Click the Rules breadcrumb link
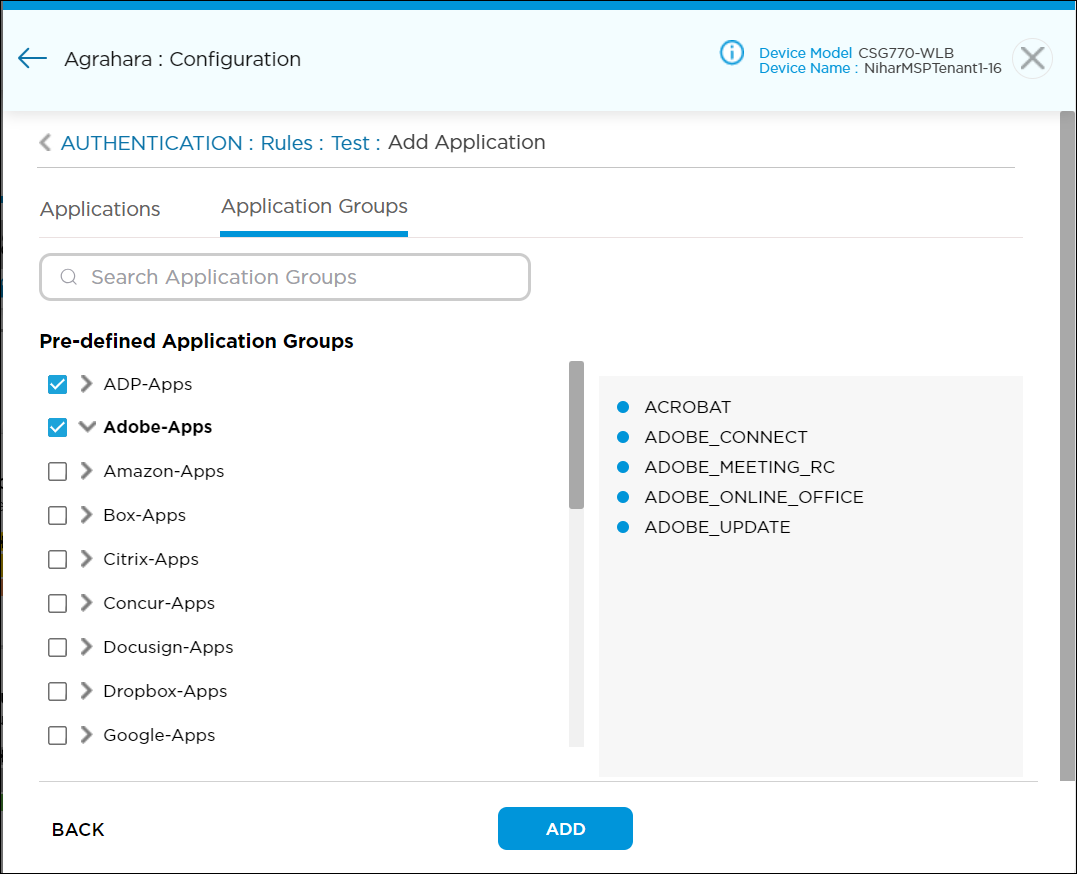 coord(287,142)
